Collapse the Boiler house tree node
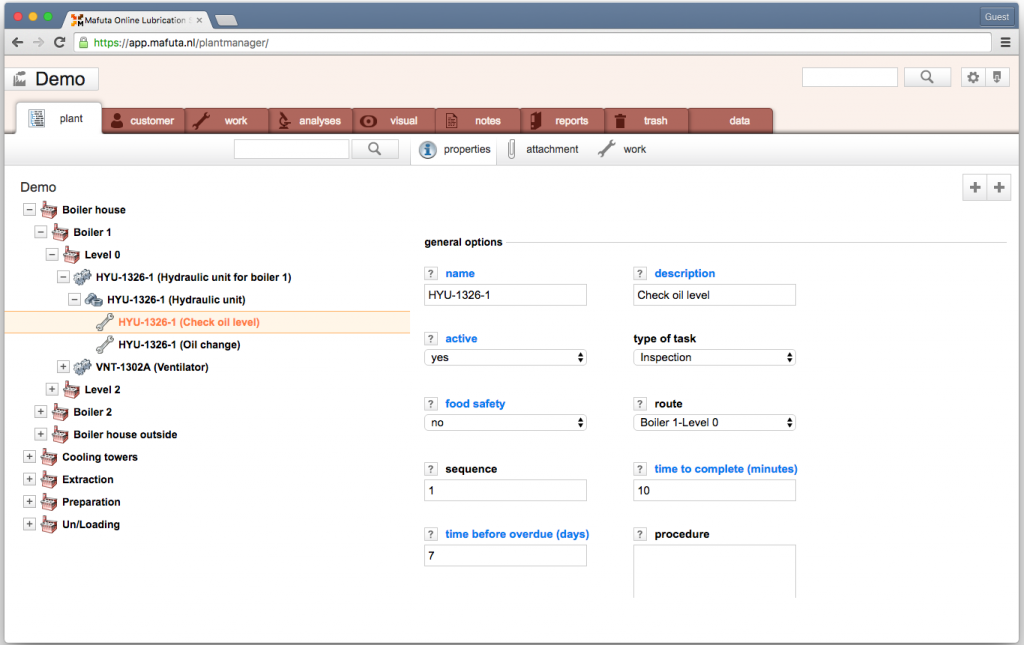 [x=29, y=210]
